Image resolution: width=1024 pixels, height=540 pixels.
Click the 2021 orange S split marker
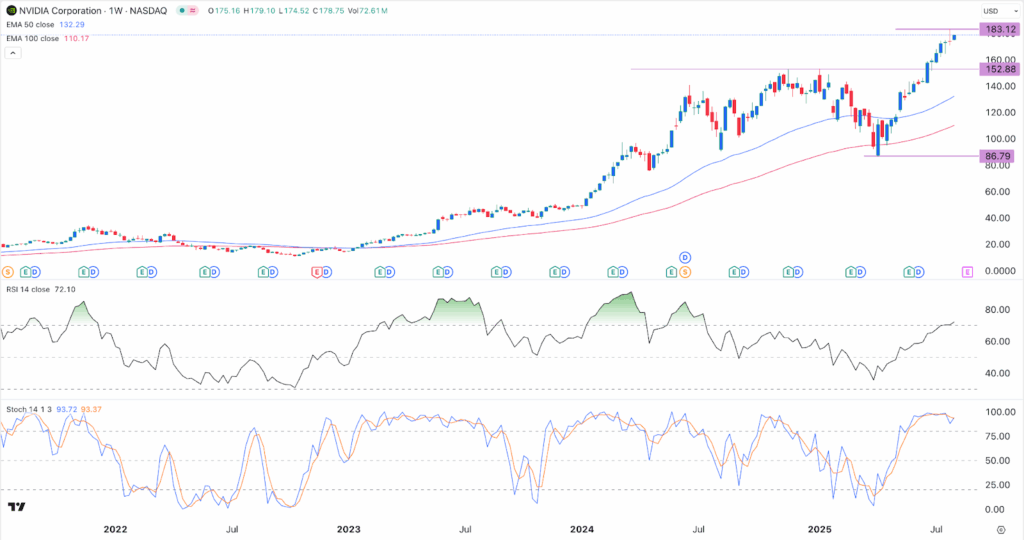pyautogui.click(x=8, y=272)
